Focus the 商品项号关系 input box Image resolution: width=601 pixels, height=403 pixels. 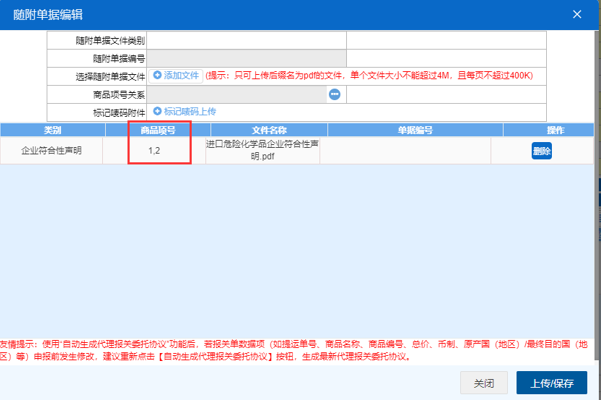point(236,94)
